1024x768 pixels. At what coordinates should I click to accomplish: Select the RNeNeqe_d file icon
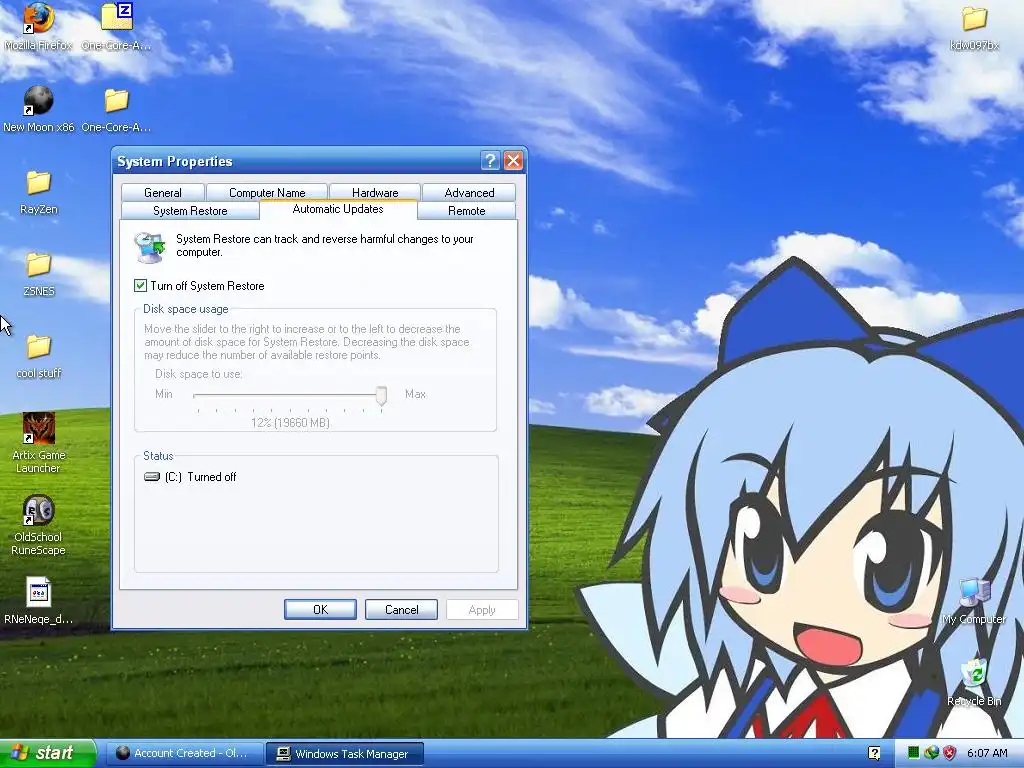[x=39, y=592]
